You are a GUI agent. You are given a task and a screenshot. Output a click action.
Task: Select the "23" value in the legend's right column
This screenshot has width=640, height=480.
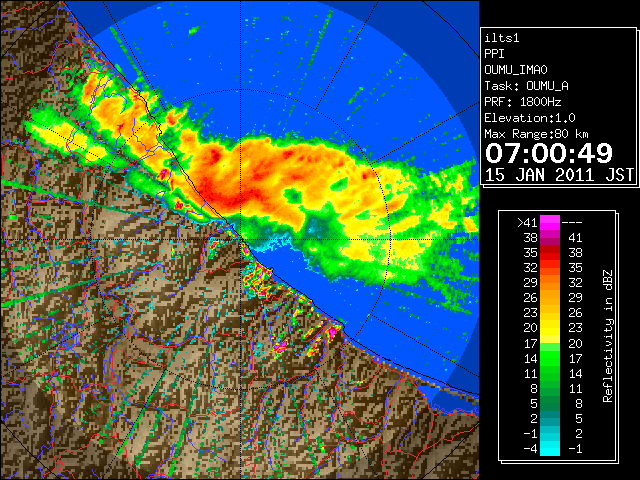pos(575,328)
